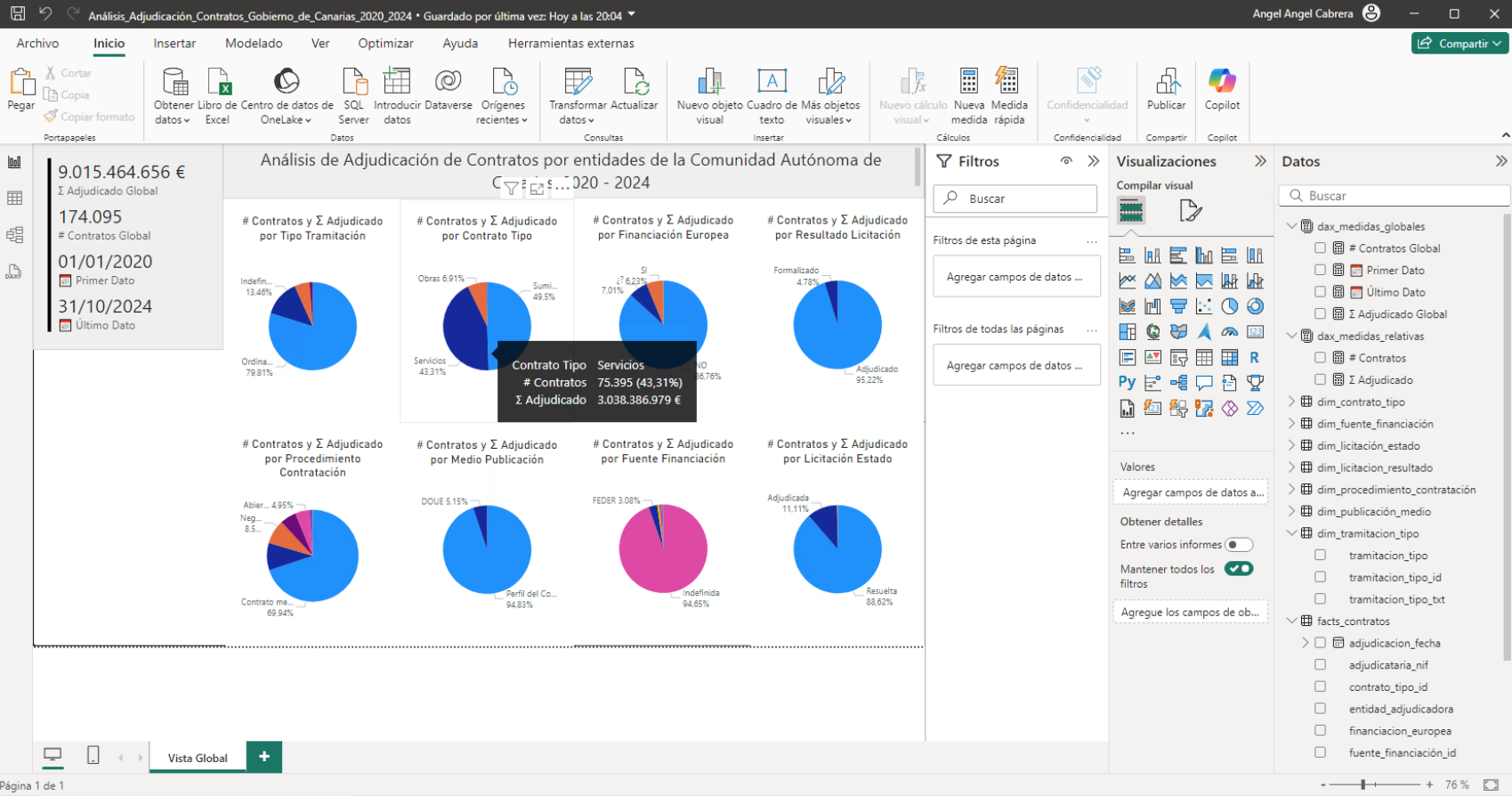Select the treemap visualization icon
The width and height of the screenshot is (1512, 796).
1128,332
